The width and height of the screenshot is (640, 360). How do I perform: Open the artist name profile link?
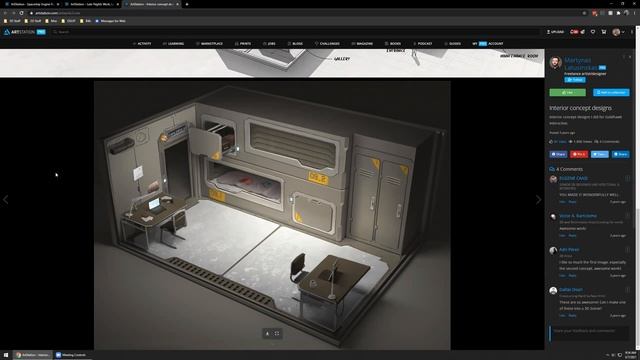coord(580,64)
